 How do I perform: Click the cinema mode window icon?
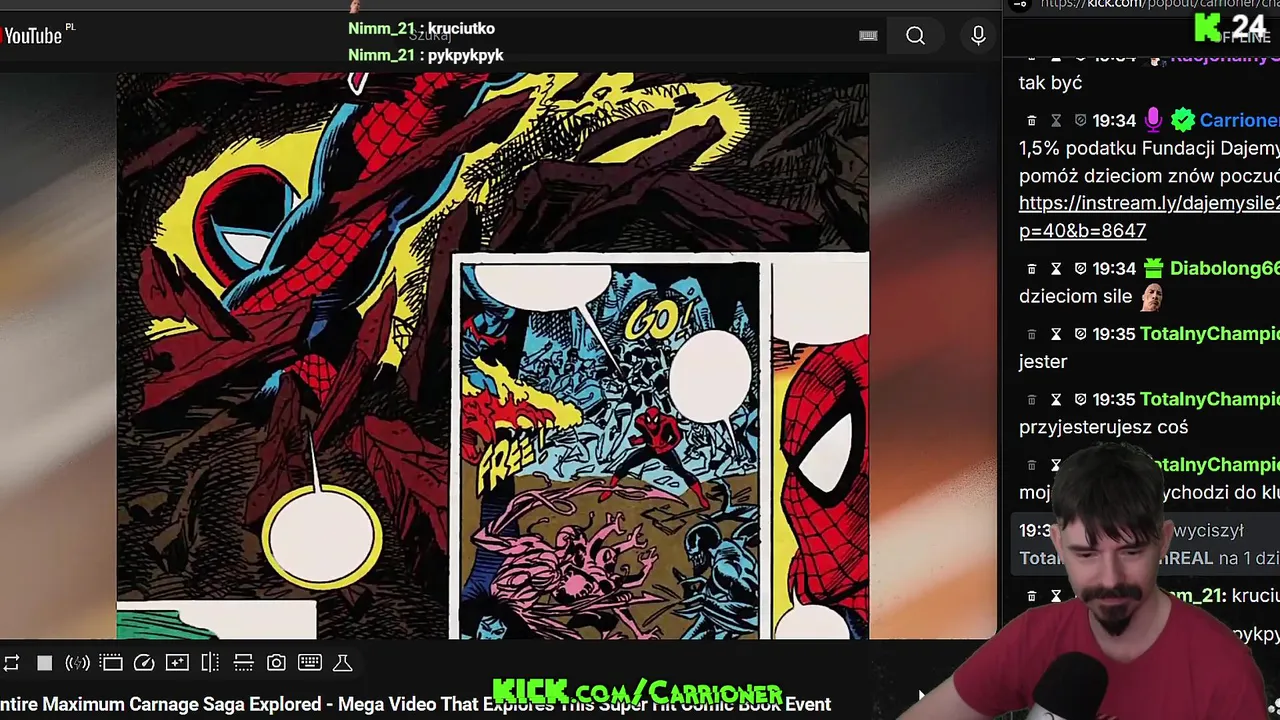[x=111, y=663]
